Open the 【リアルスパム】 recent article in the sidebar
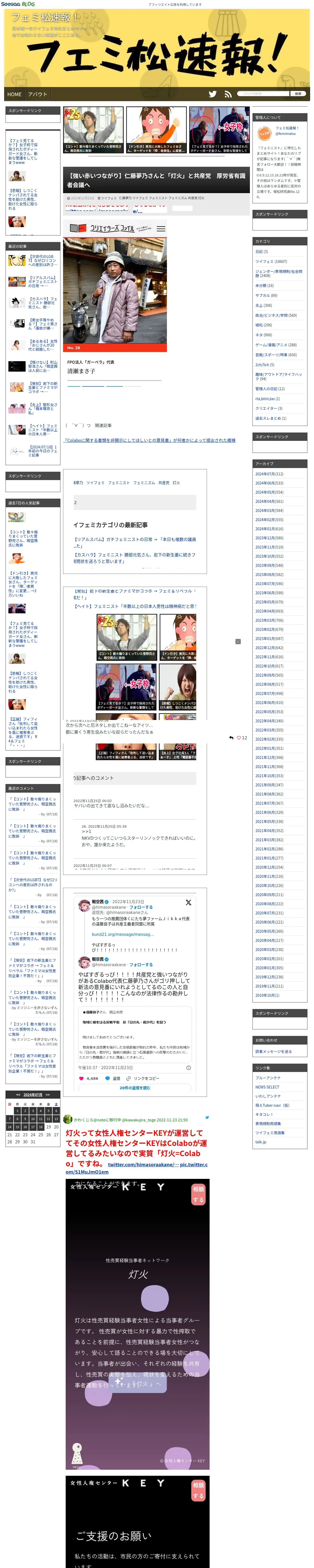 43,282
